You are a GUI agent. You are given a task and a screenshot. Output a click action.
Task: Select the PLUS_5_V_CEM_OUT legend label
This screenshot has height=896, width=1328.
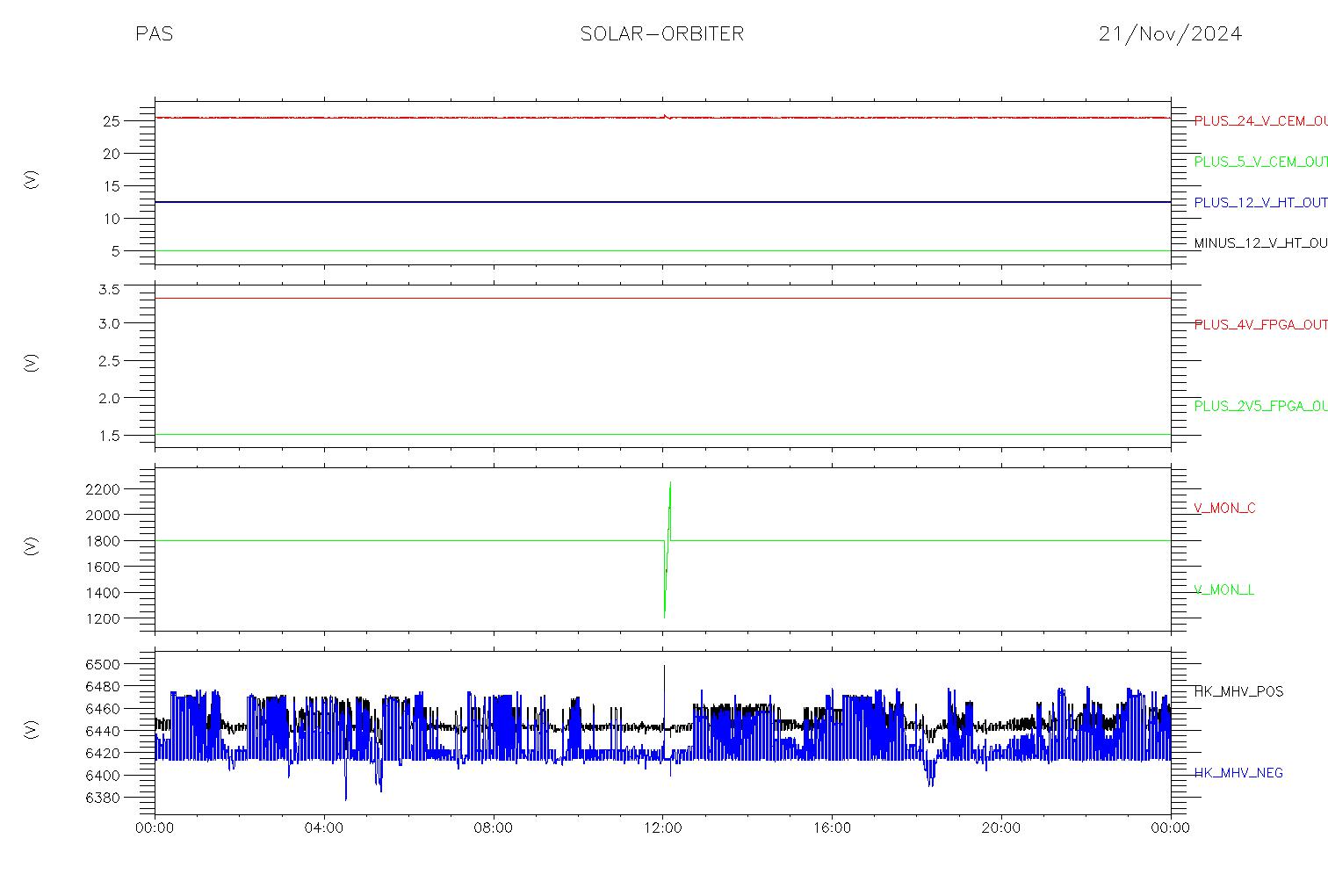pos(1260,162)
